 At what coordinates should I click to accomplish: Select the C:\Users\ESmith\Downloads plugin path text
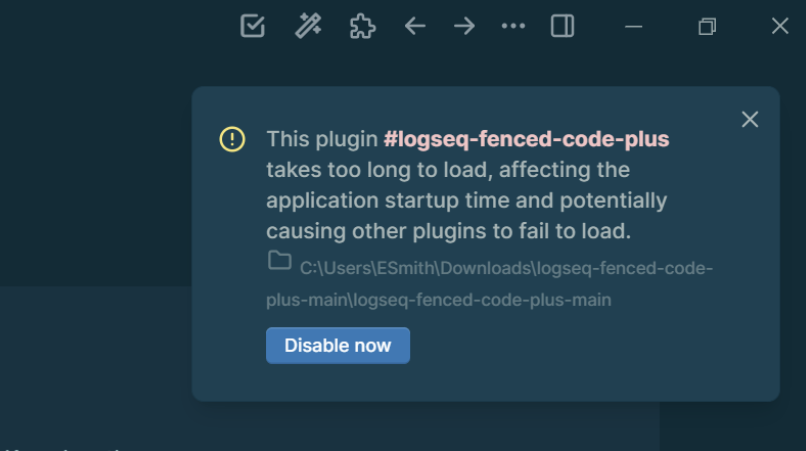(x=489, y=284)
